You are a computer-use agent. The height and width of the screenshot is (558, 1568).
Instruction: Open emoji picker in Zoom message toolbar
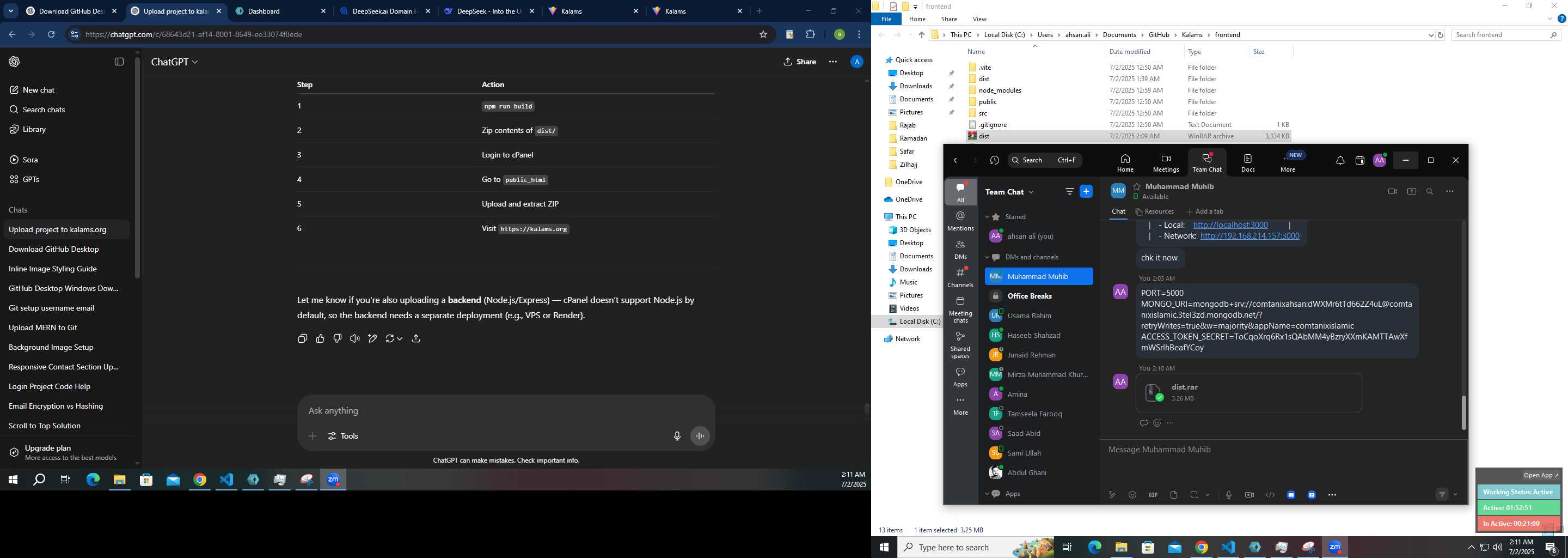click(x=1132, y=495)
